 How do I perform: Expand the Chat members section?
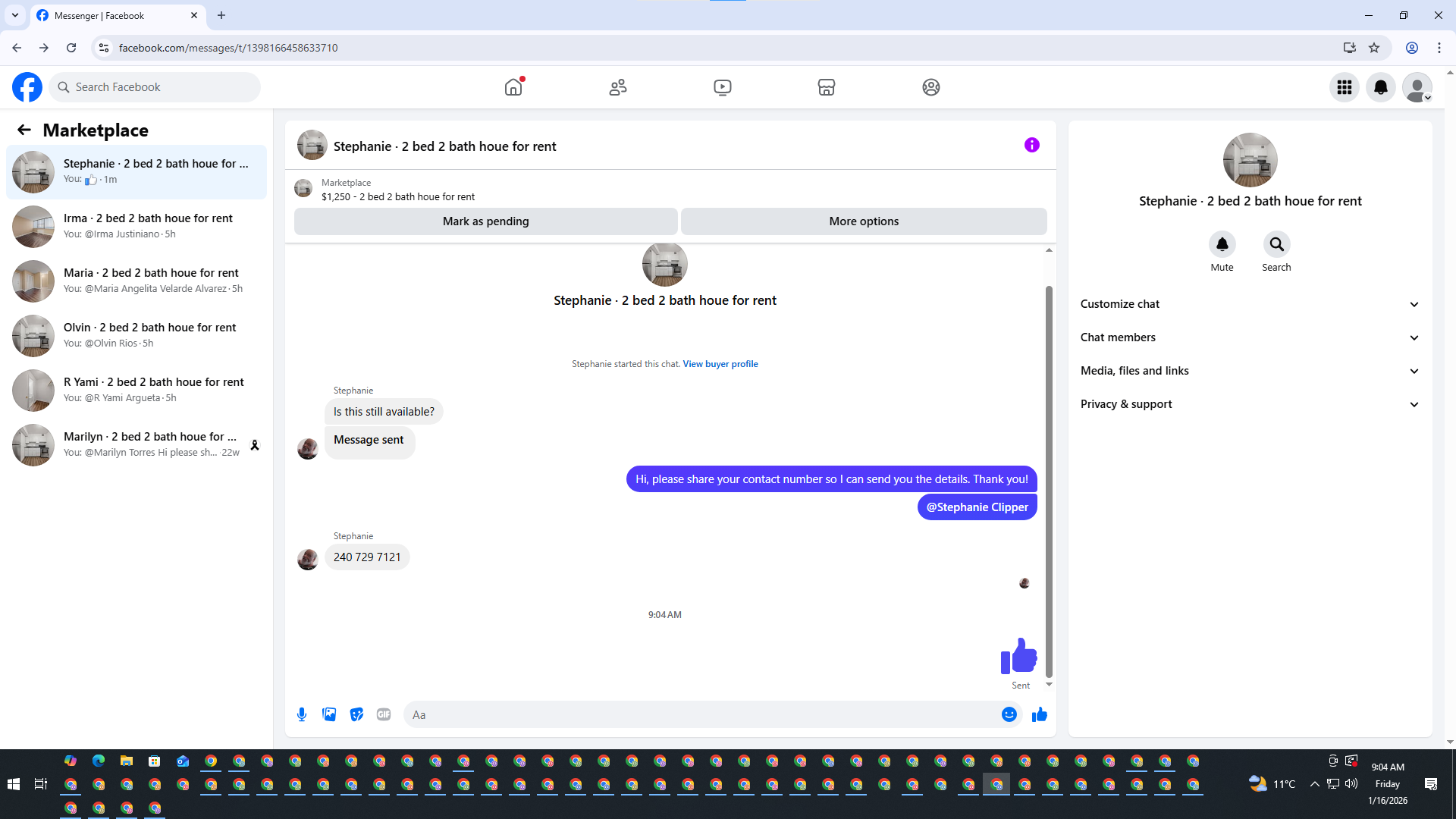[1250, 337]
